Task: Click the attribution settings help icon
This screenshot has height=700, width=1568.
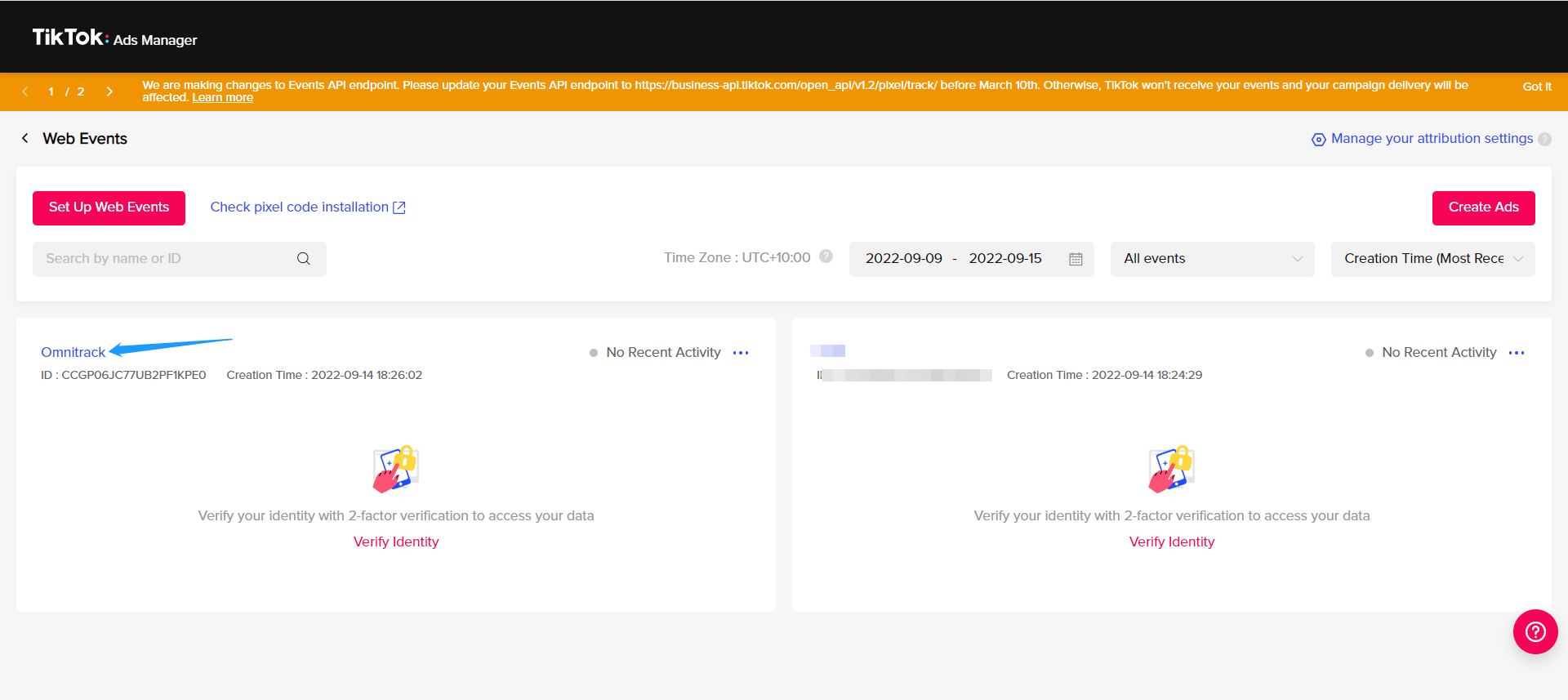Action: pyautogui.click(x=1544, y=139)
